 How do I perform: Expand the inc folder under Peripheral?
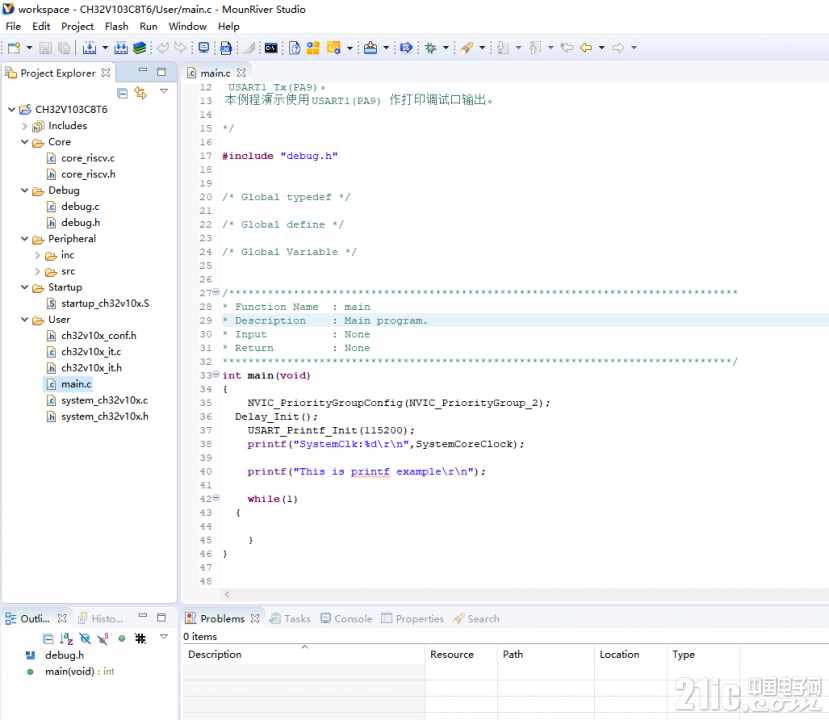(x=38, y=255)
